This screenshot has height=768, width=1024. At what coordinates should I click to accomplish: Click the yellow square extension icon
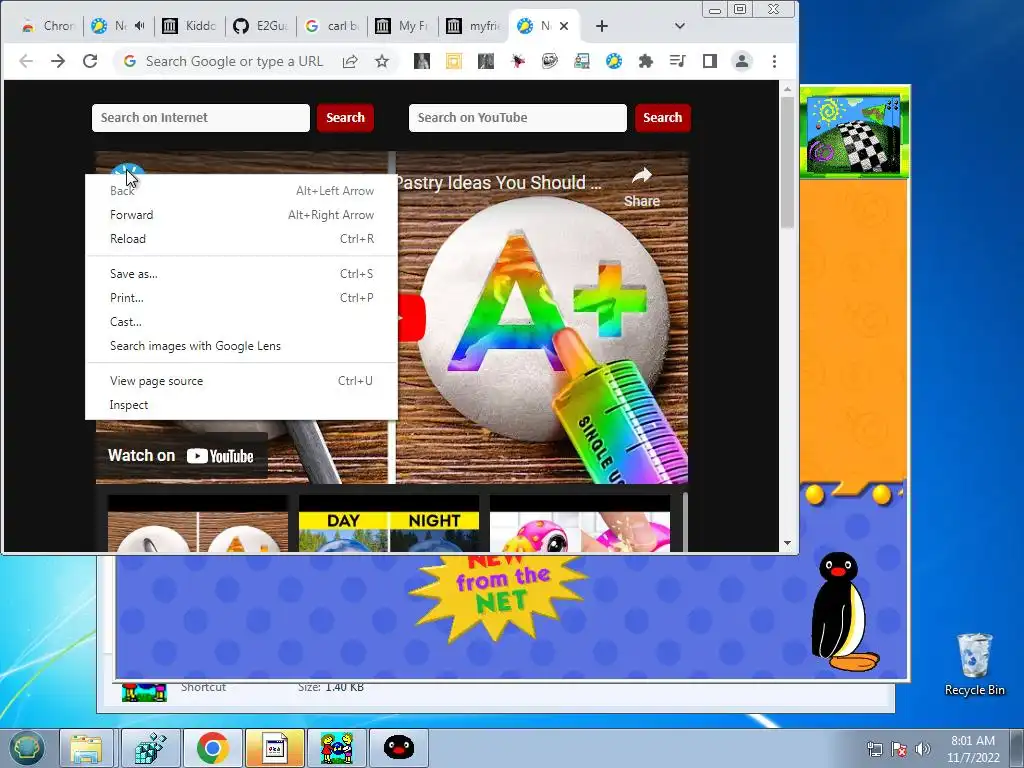pos(454,61)
